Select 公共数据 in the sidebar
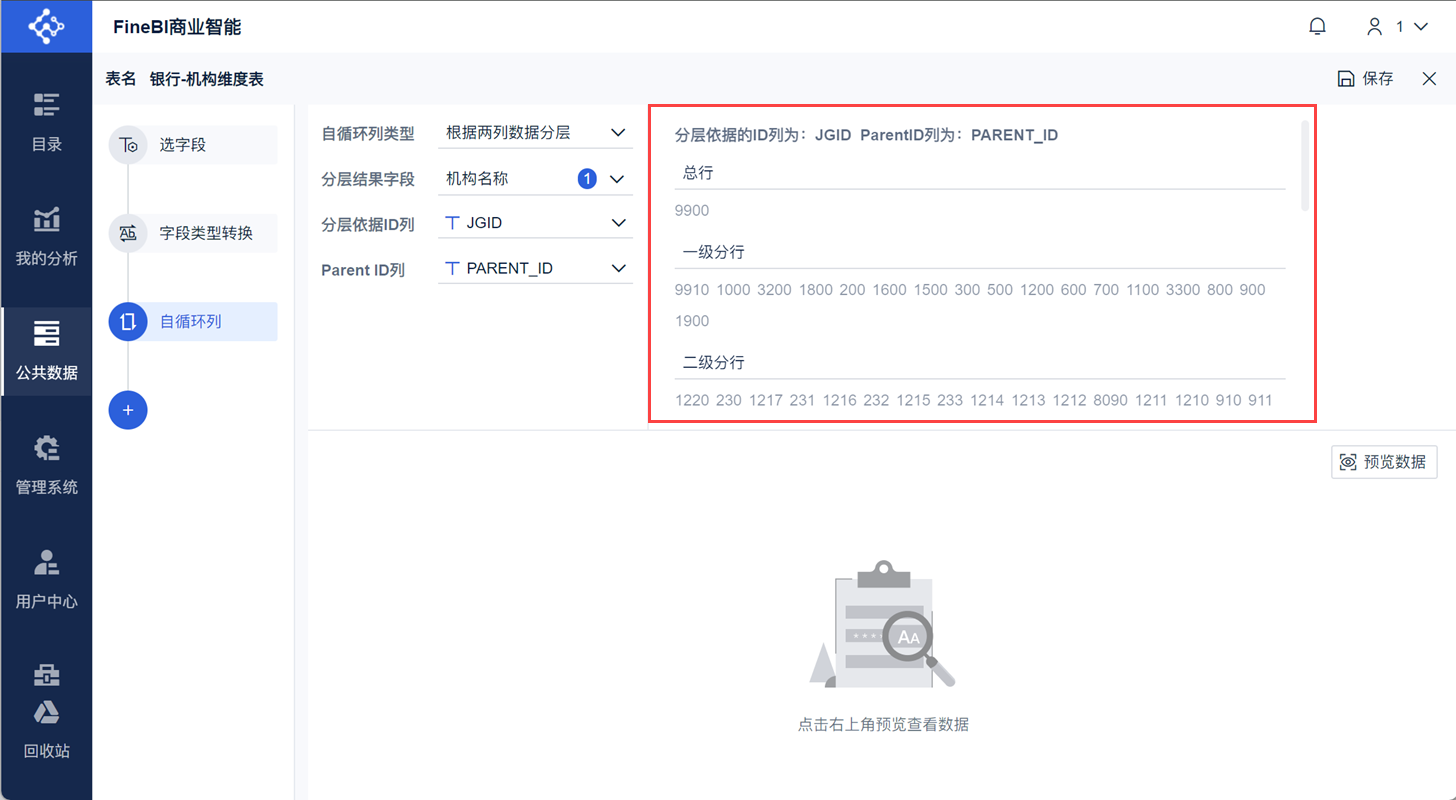The height and width of the screenshot is (800, 1456). tap(46, 351)
